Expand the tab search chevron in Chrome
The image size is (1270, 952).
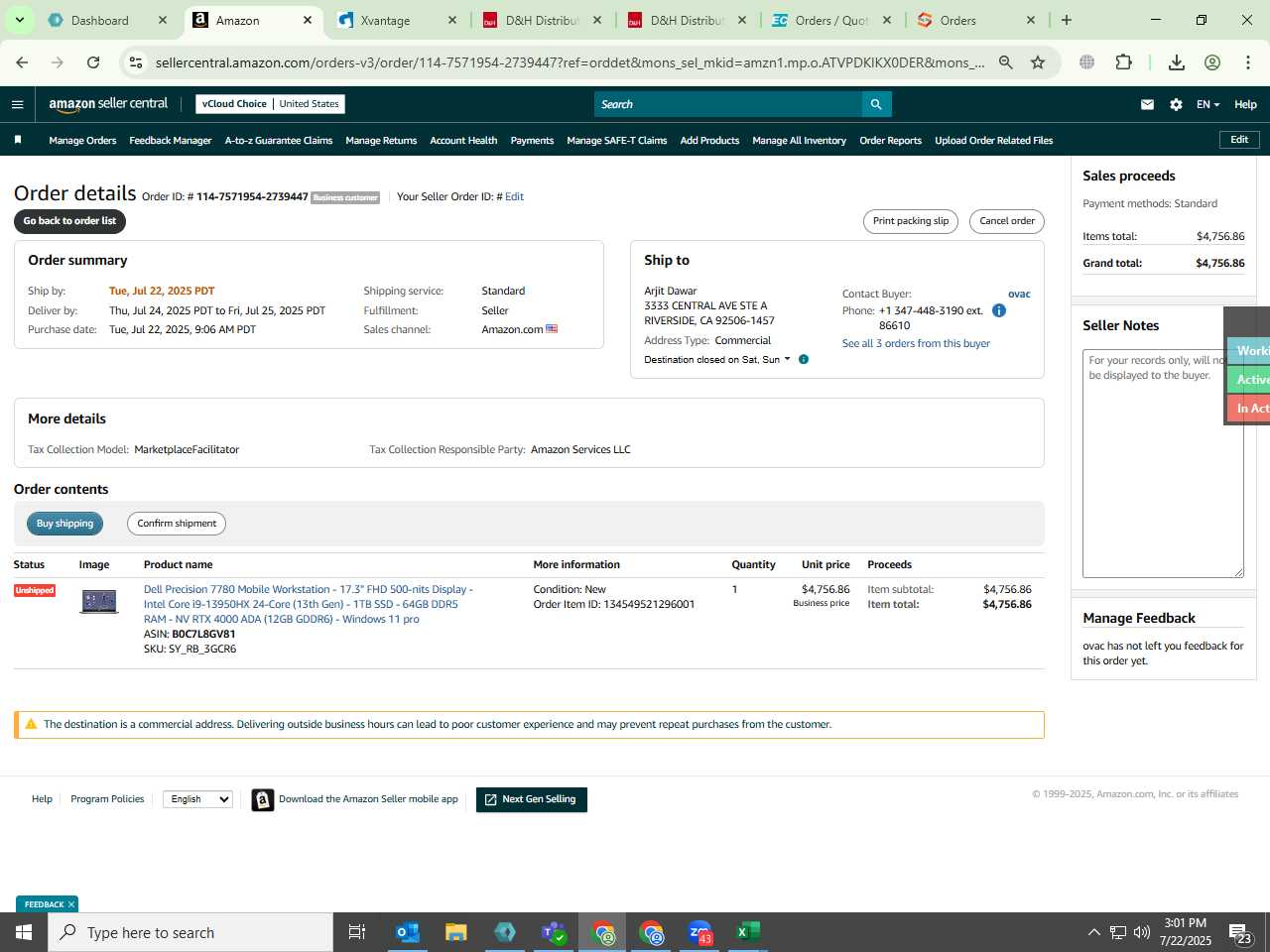pyautogui.click(x=19, y=20)
